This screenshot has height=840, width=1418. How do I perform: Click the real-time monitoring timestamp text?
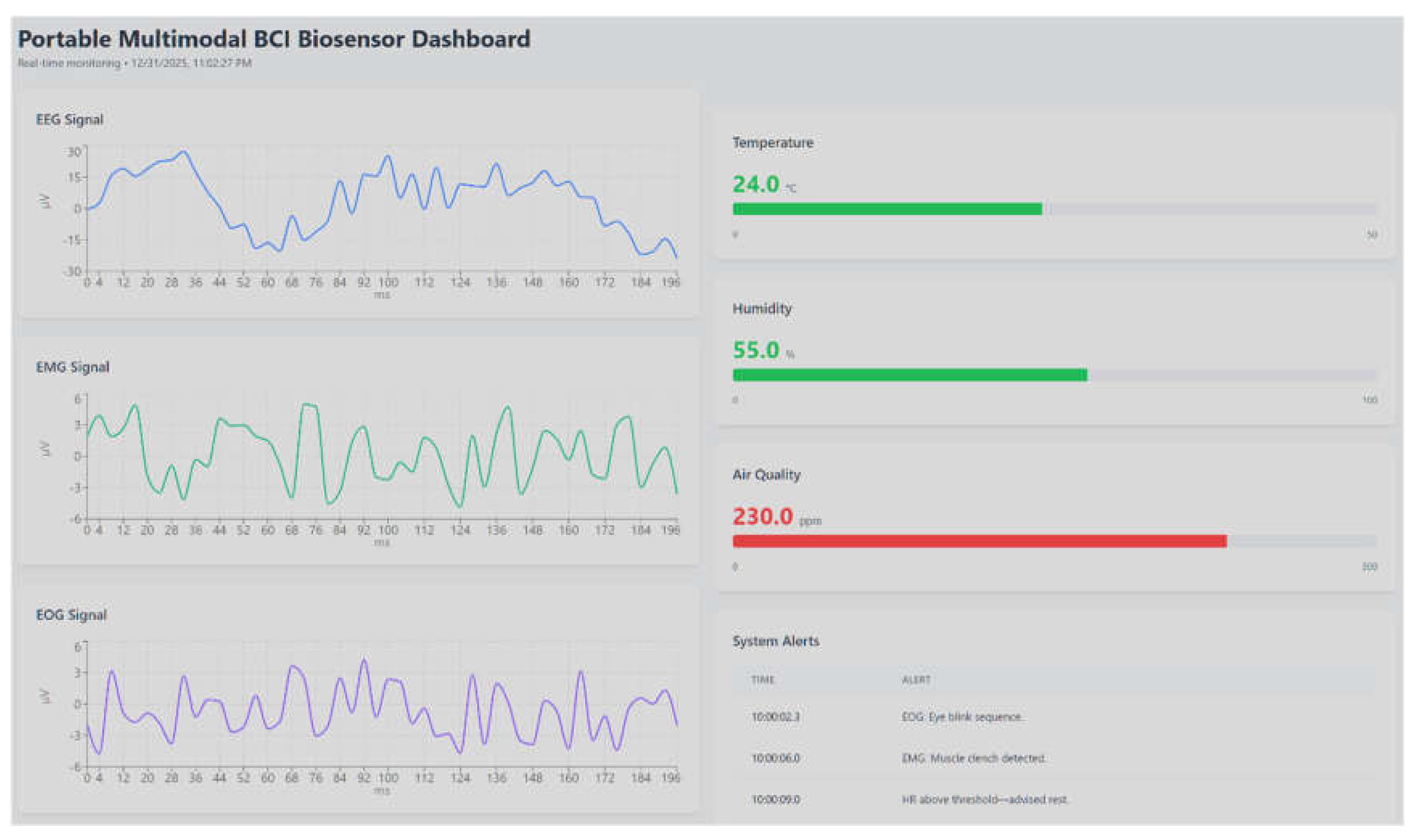pyautogui.click(x=135, y=63)
